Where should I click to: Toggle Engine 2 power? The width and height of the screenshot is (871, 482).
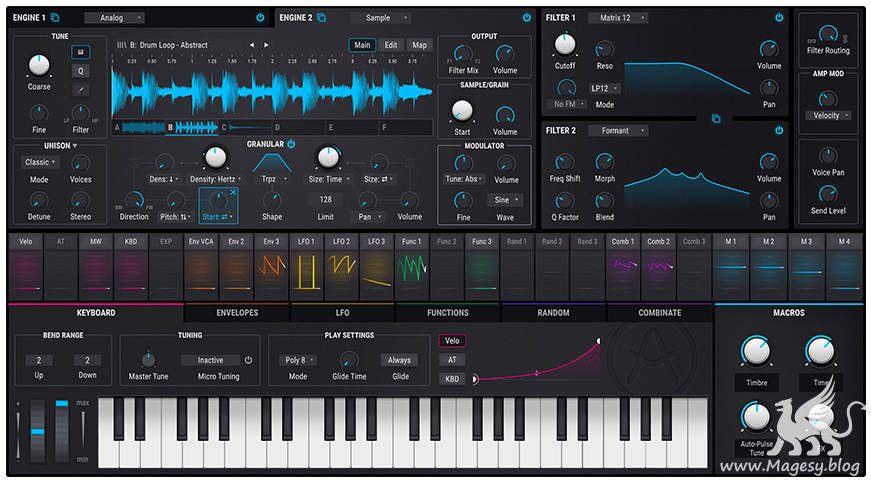[x=527, y=18]
